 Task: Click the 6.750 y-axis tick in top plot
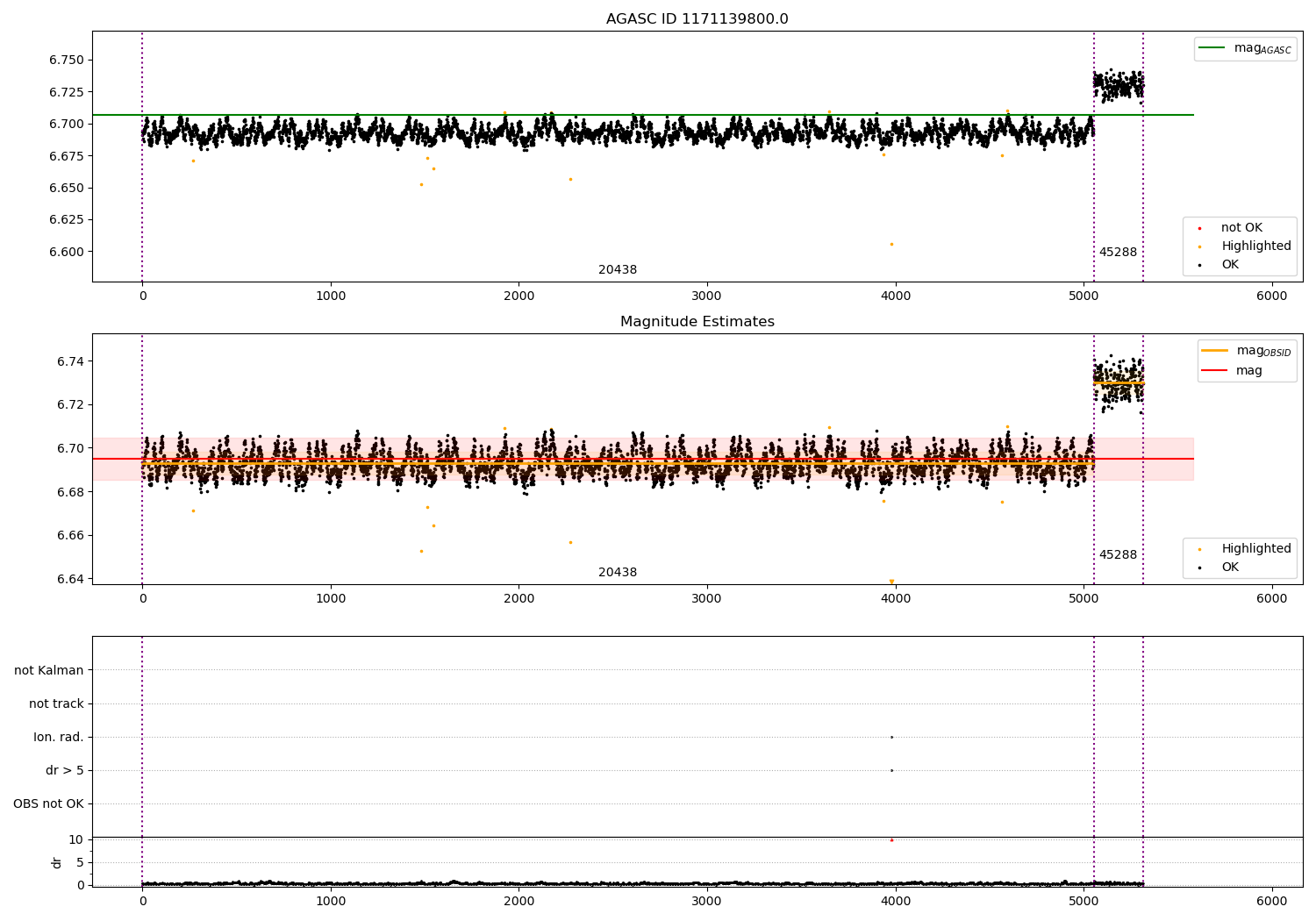[x=67, y=61]
